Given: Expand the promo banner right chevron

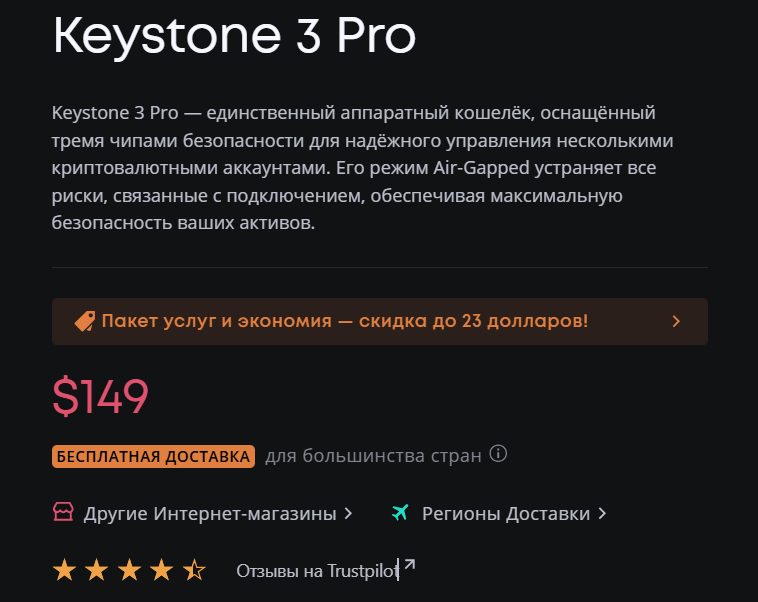Looking at the screenshot, I should pos(676,321).
